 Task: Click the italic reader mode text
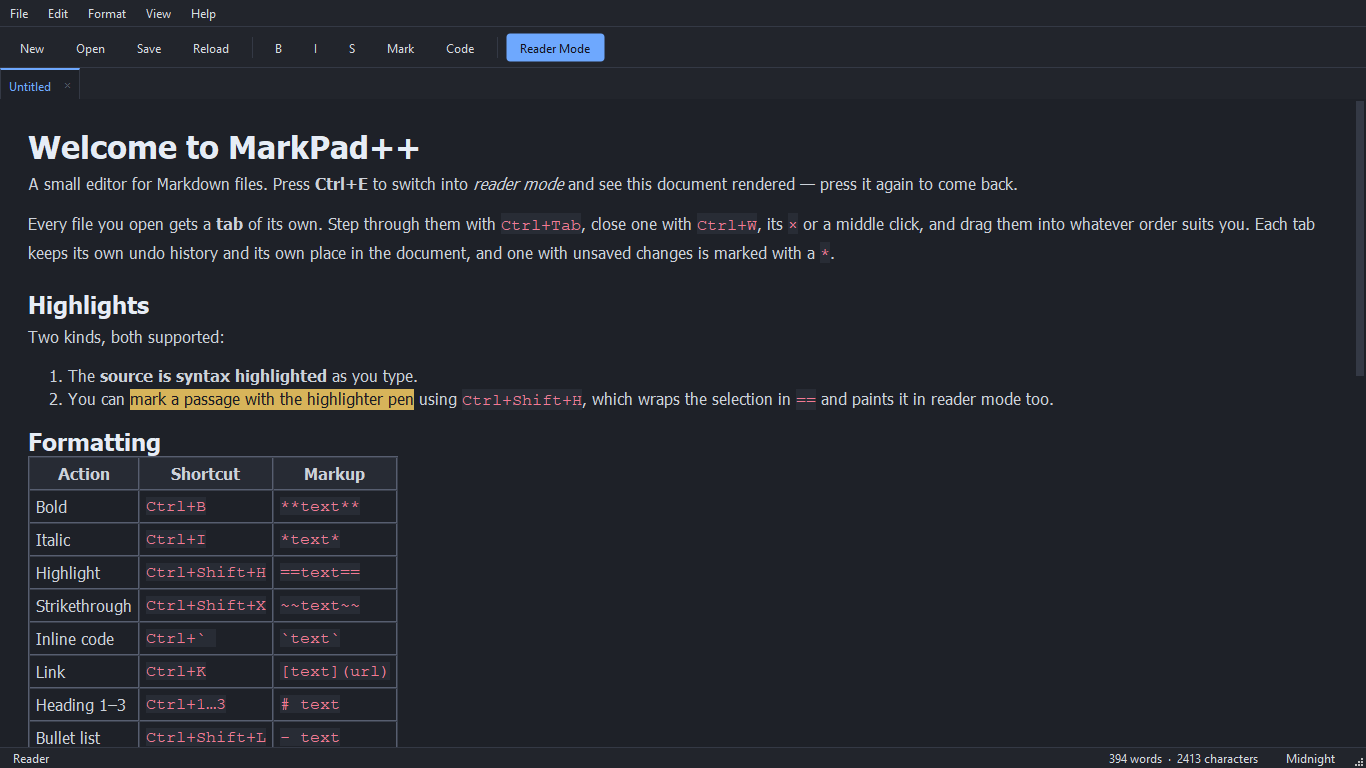click(518, 185)
